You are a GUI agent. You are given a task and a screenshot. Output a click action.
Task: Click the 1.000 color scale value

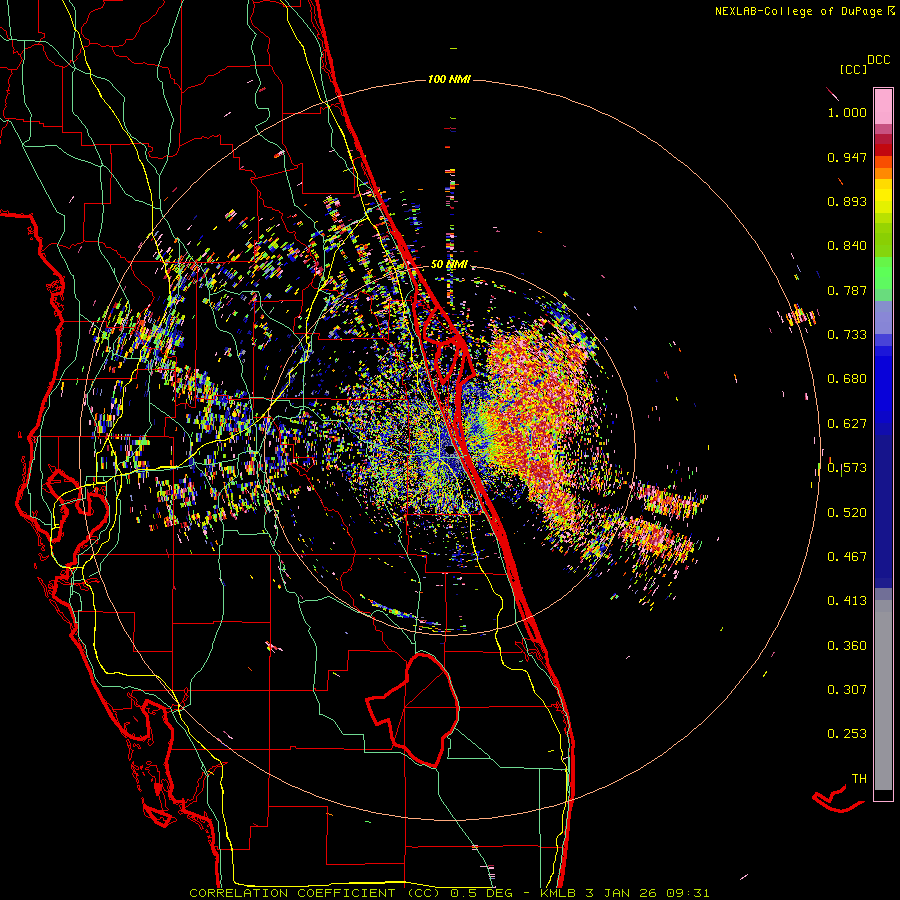(847, 112)
